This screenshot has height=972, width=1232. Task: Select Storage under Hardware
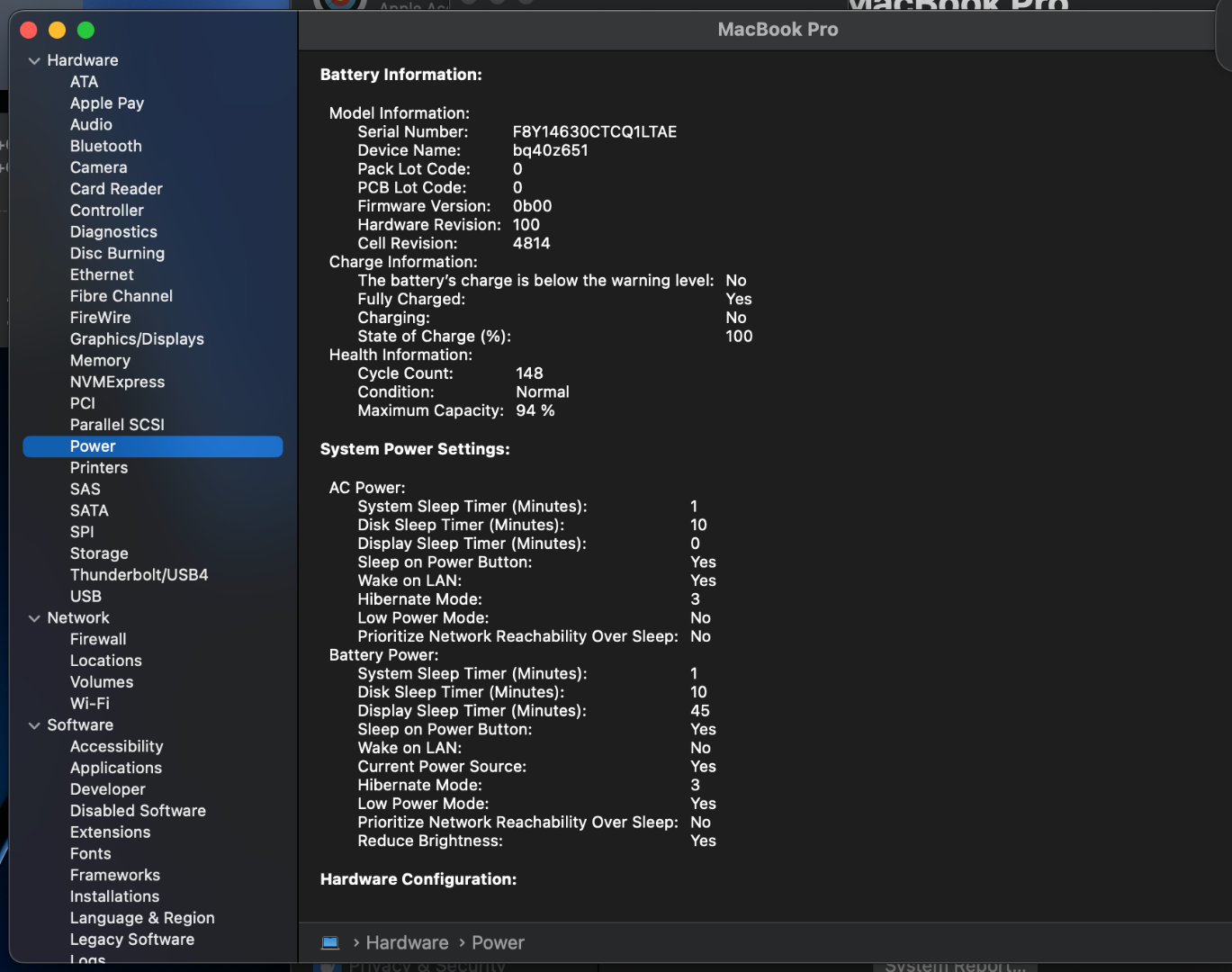pyautogui.click(x=99, y=553)
